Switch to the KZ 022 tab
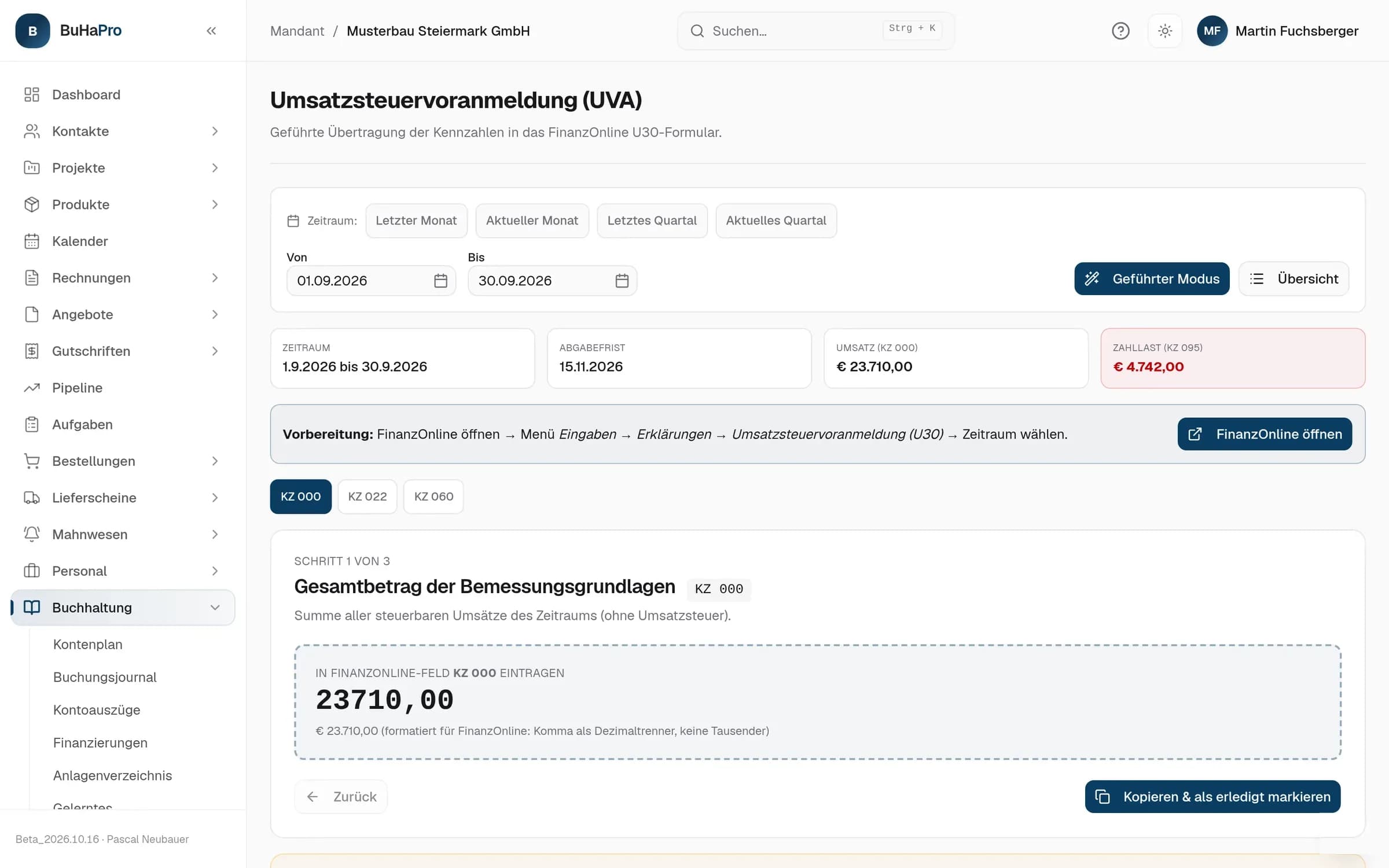 [368, 496]
